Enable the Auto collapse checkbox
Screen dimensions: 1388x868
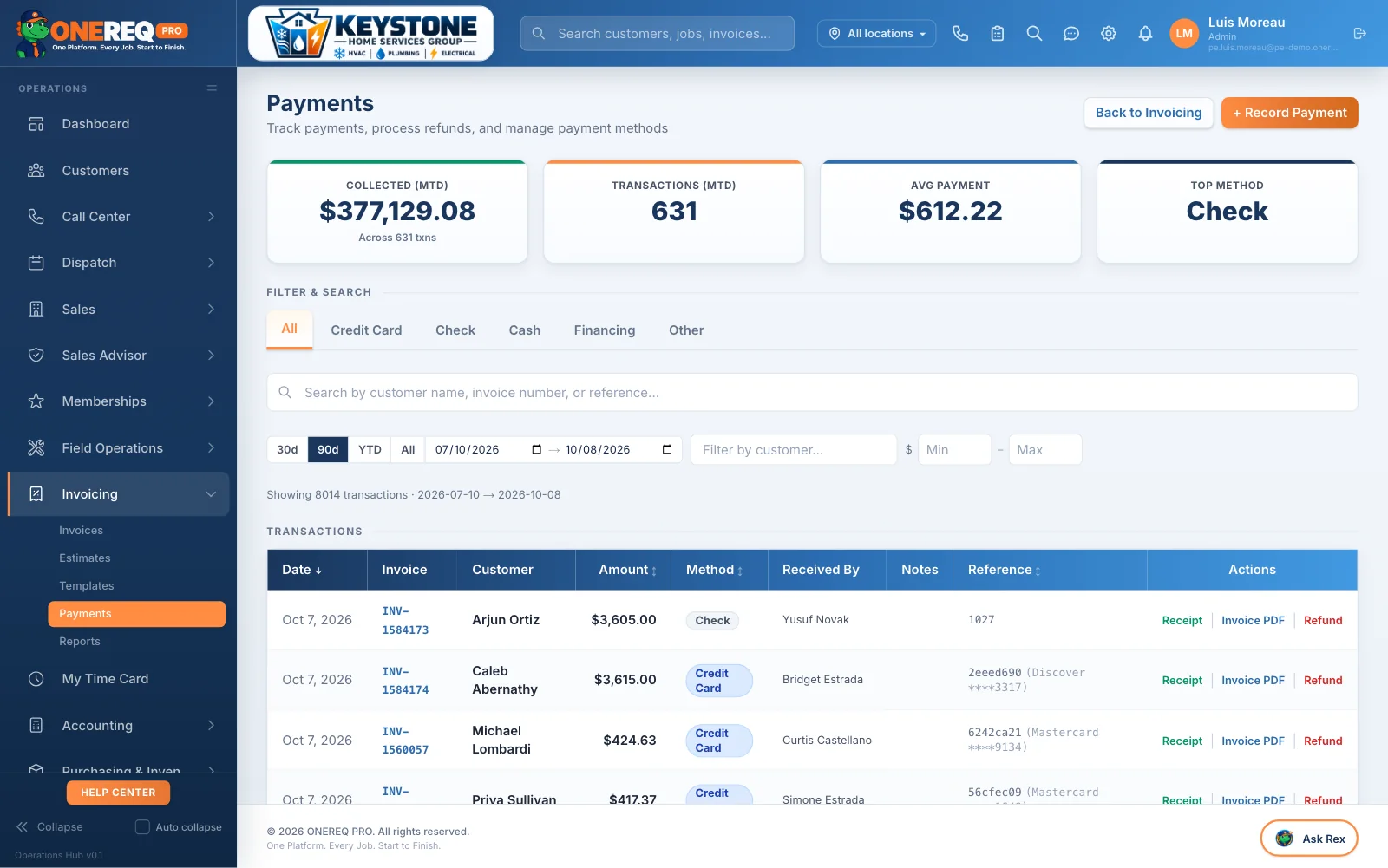click(142, 827)
